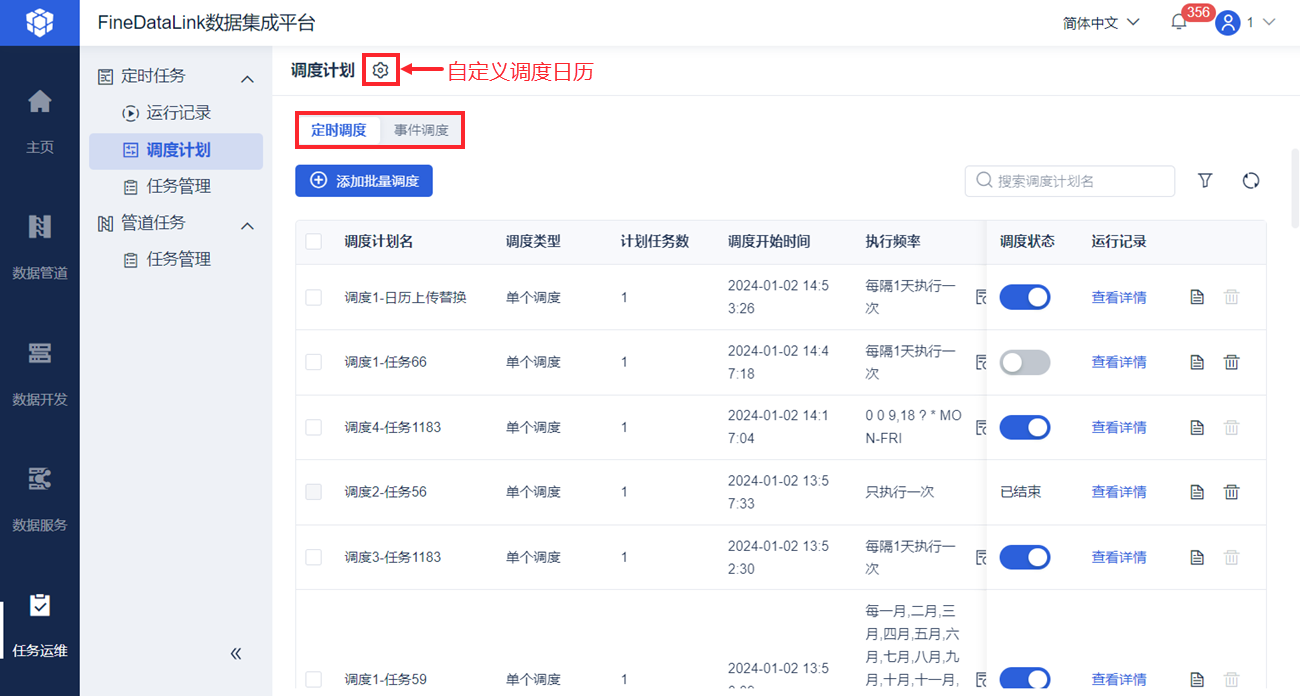Check the box for 调度1-日历上传替换
The image size is (1300, 696).
314,297
